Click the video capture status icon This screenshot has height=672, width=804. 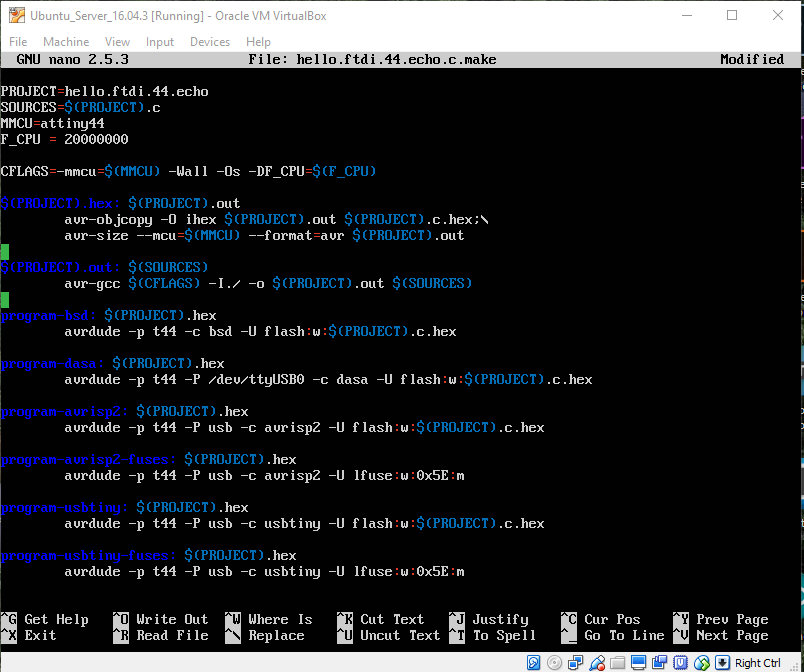point(659,663)
